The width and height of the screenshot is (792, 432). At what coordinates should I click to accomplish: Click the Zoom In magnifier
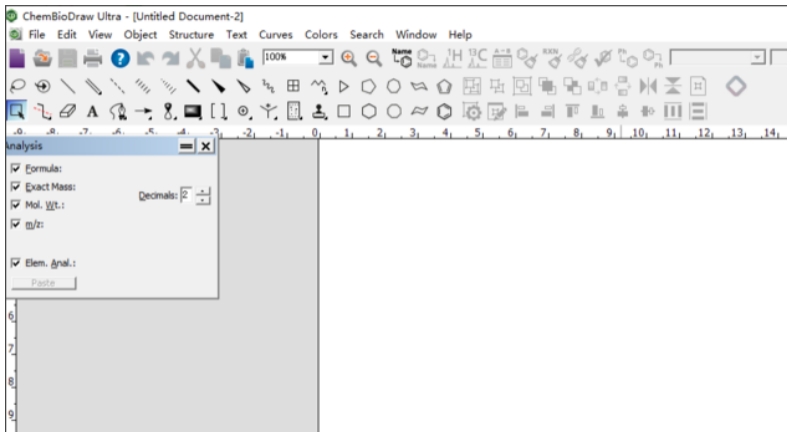click(x=349, y=59)
